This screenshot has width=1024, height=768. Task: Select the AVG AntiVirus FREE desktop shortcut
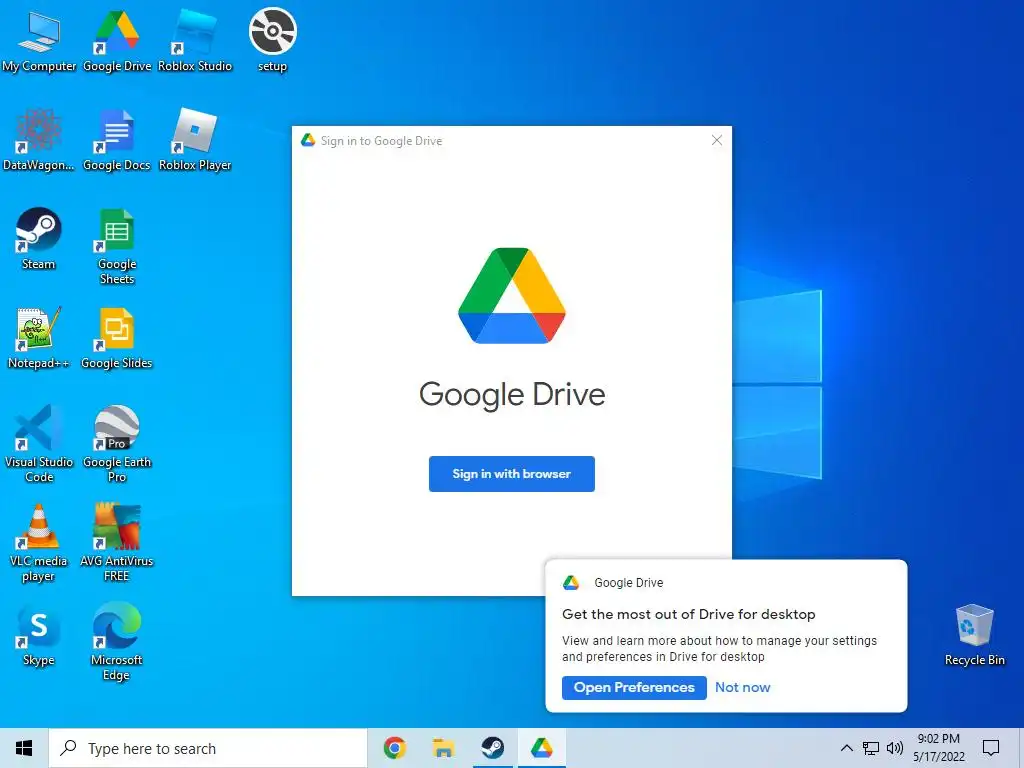coord(117,543)
